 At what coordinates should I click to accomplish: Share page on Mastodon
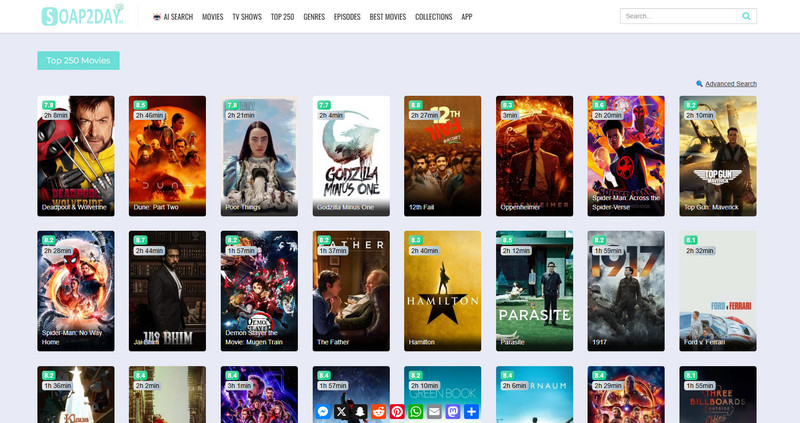453,411
